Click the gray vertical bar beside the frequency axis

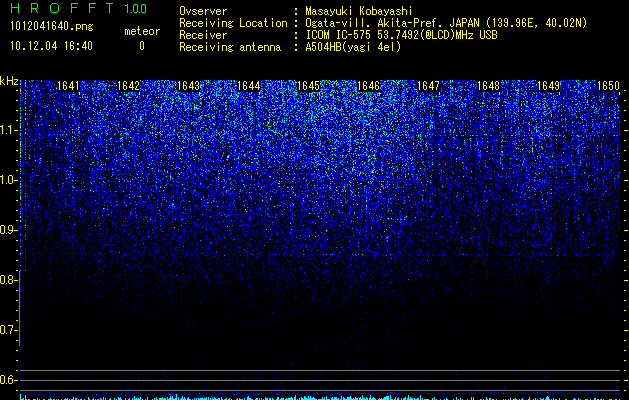point(19,308)
